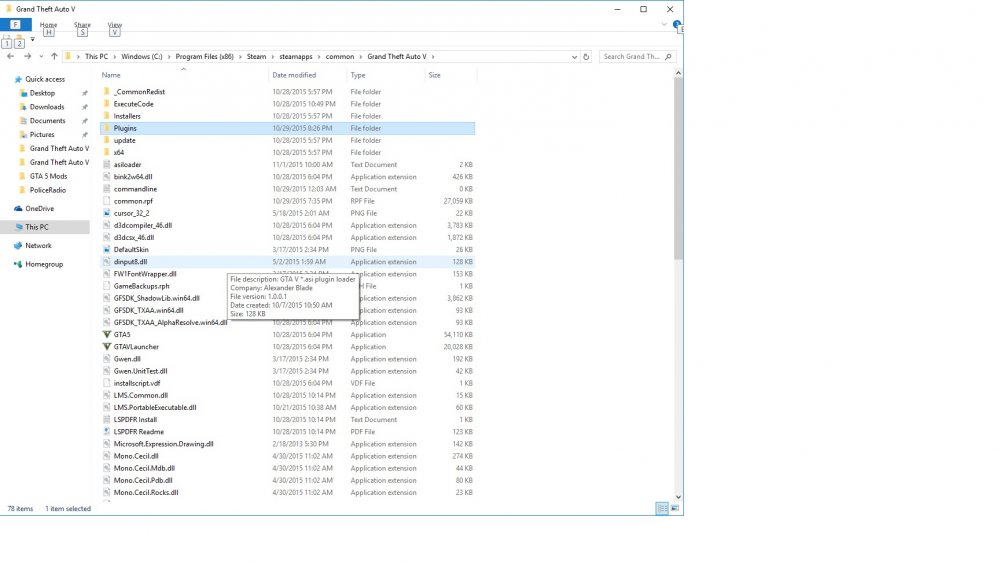
Task: Open the File tab in ribbon
Action: point(15,25)
